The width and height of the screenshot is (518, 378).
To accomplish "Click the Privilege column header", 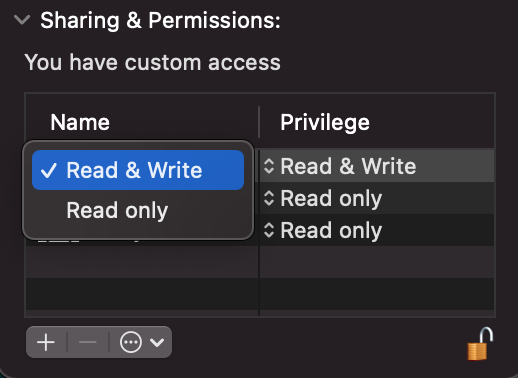I will (325, 123).
